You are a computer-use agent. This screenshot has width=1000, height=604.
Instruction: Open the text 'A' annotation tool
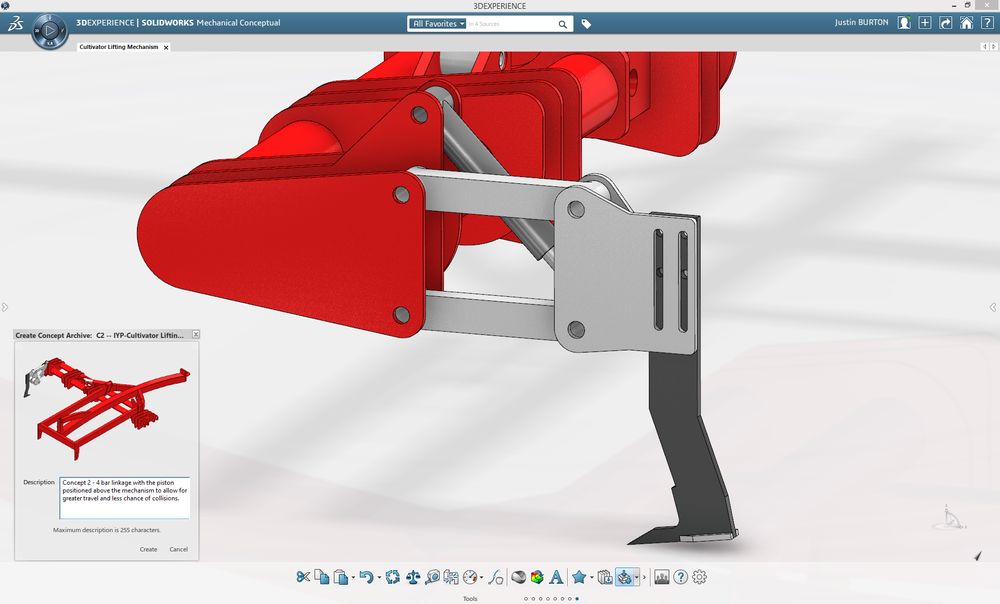coord(557,577)
